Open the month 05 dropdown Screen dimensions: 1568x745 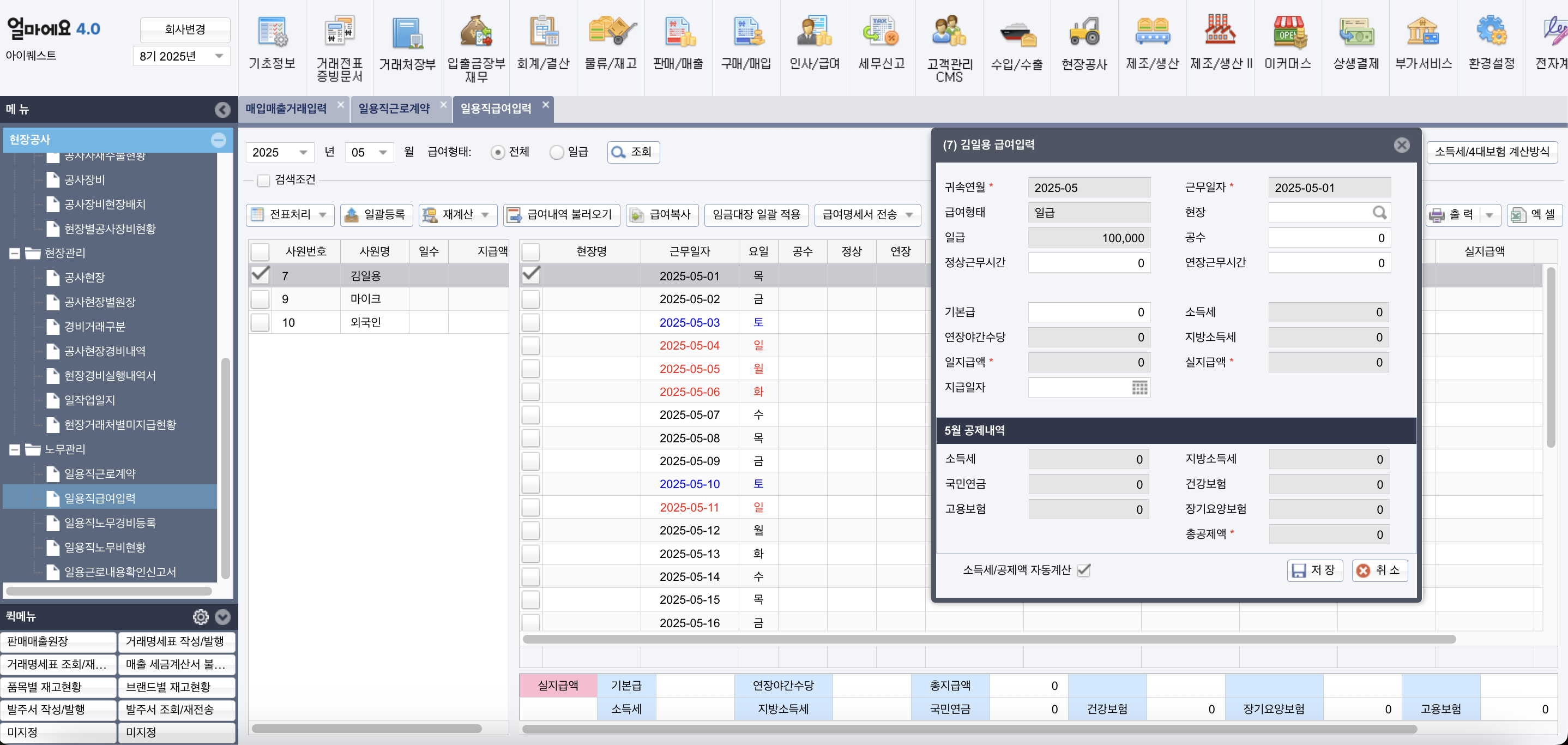coord(382,152)
